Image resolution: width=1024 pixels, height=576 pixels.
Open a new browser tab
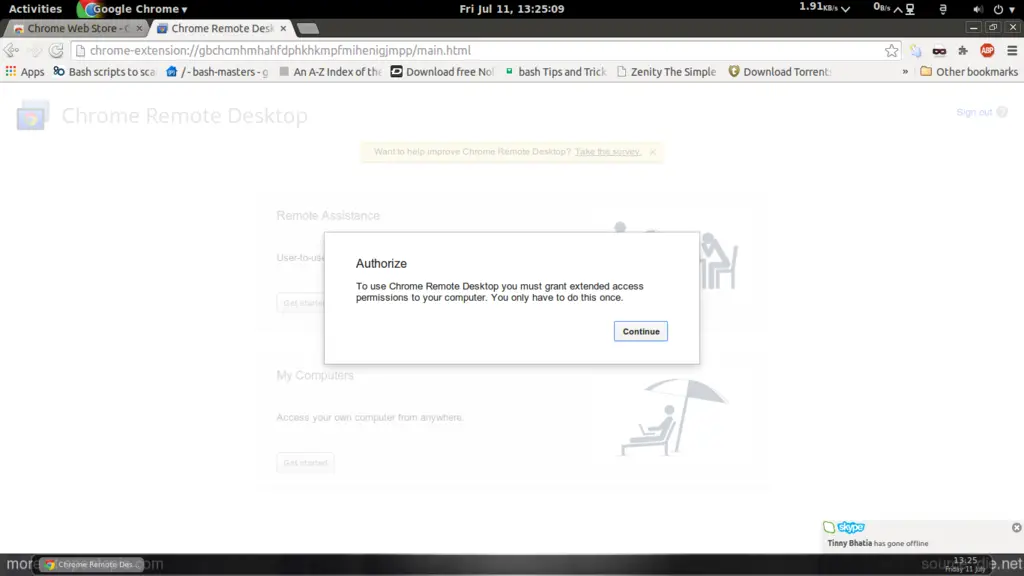tap(308, 29)
